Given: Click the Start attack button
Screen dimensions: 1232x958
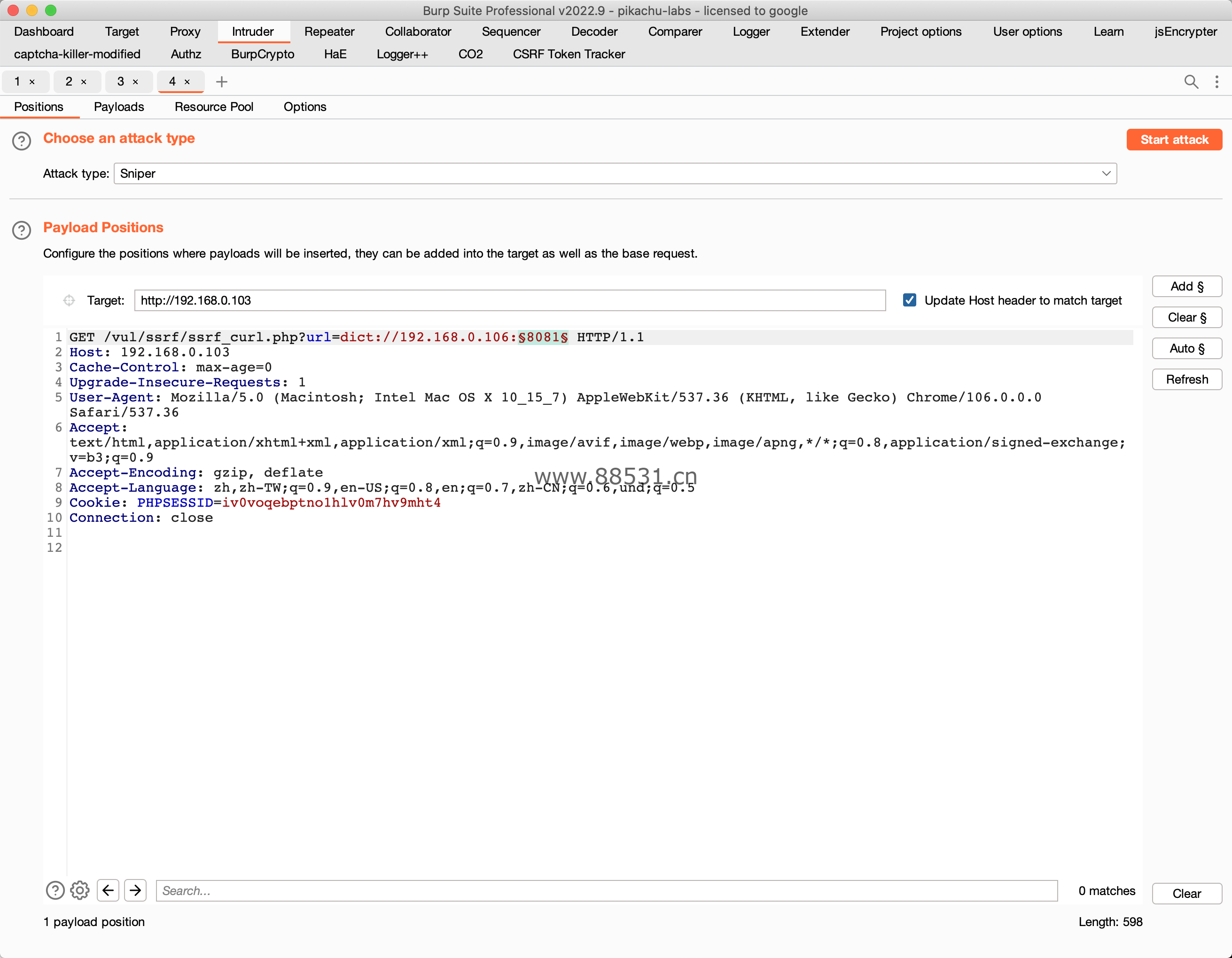Looking at the screenshot, I should 1174,140.
